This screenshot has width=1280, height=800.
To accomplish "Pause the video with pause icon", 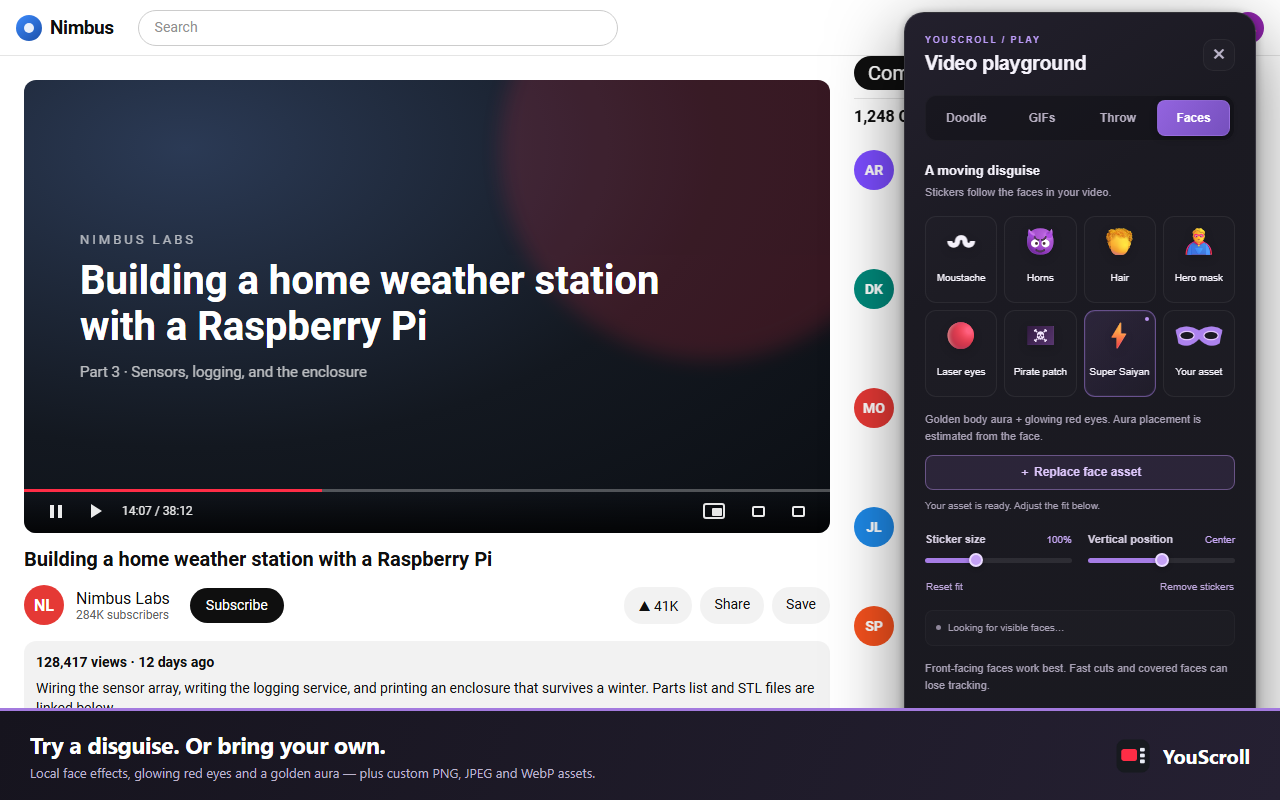I will pyautogui.click(x=56, y=511).
